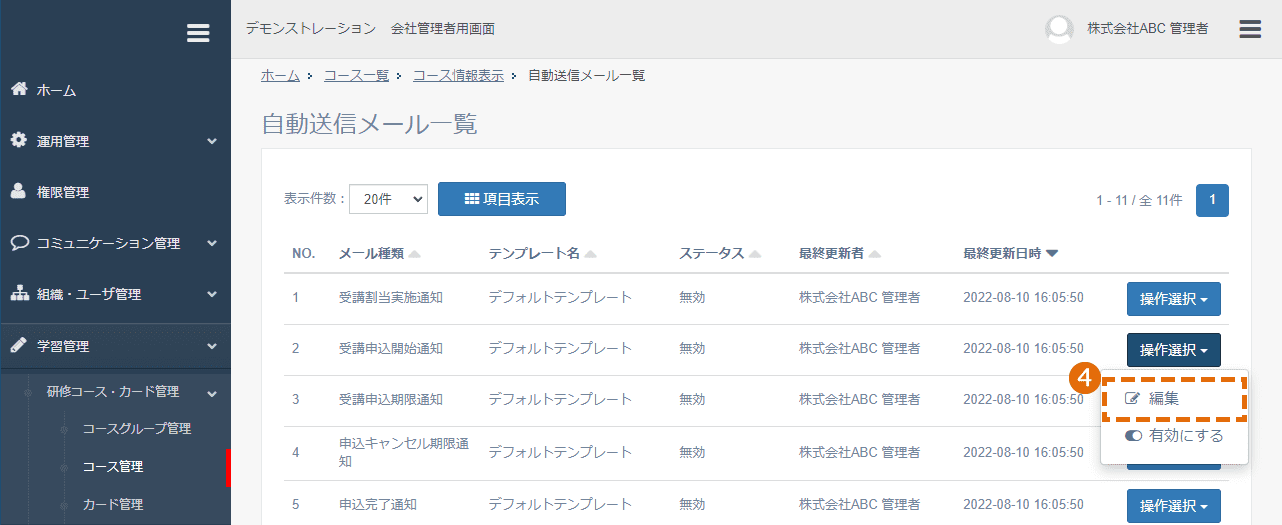
Task: Click the 項目表示 button
Action: click(502, 199)
